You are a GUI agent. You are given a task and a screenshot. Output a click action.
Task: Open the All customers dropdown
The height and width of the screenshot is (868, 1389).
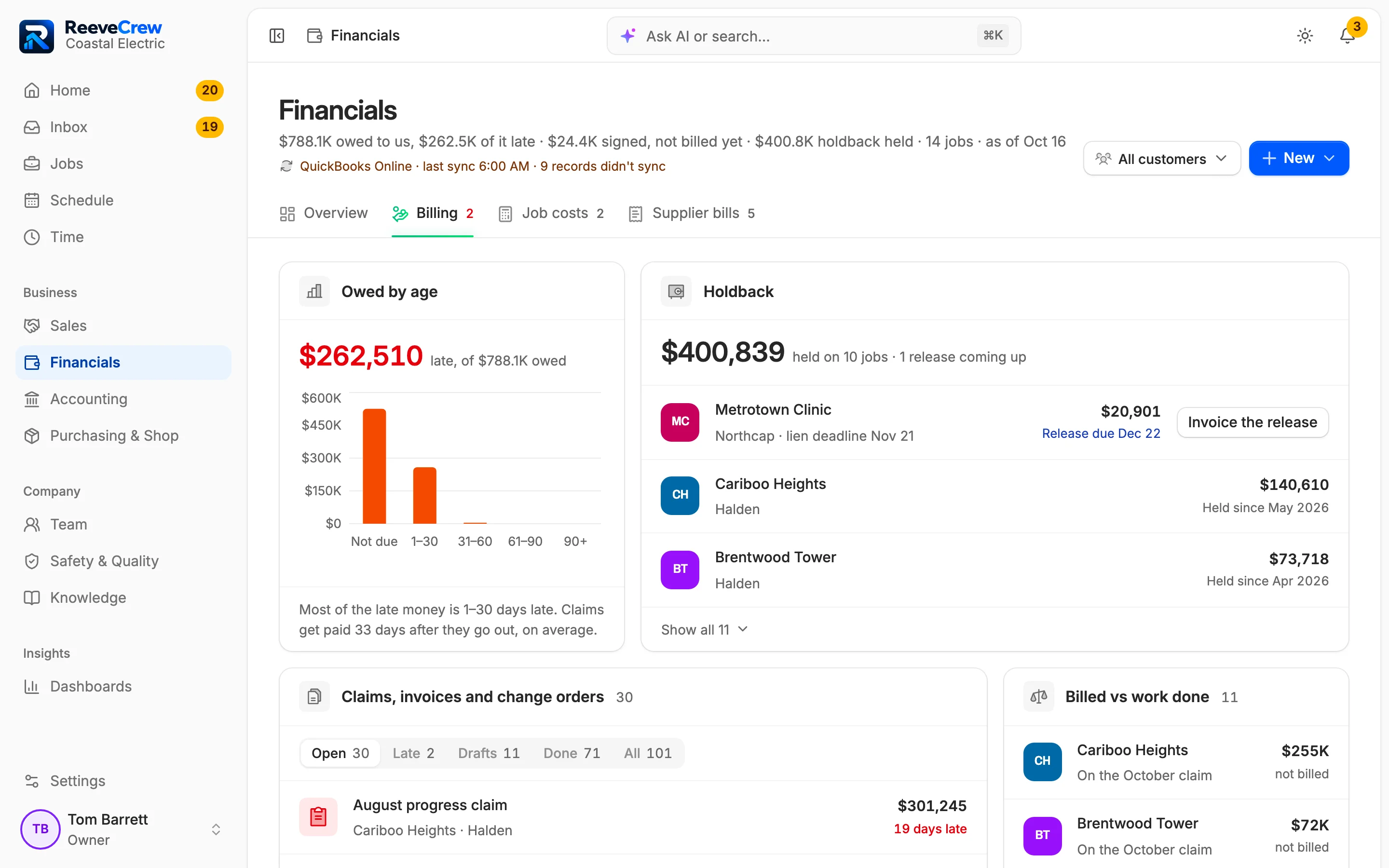(1162, 159)
